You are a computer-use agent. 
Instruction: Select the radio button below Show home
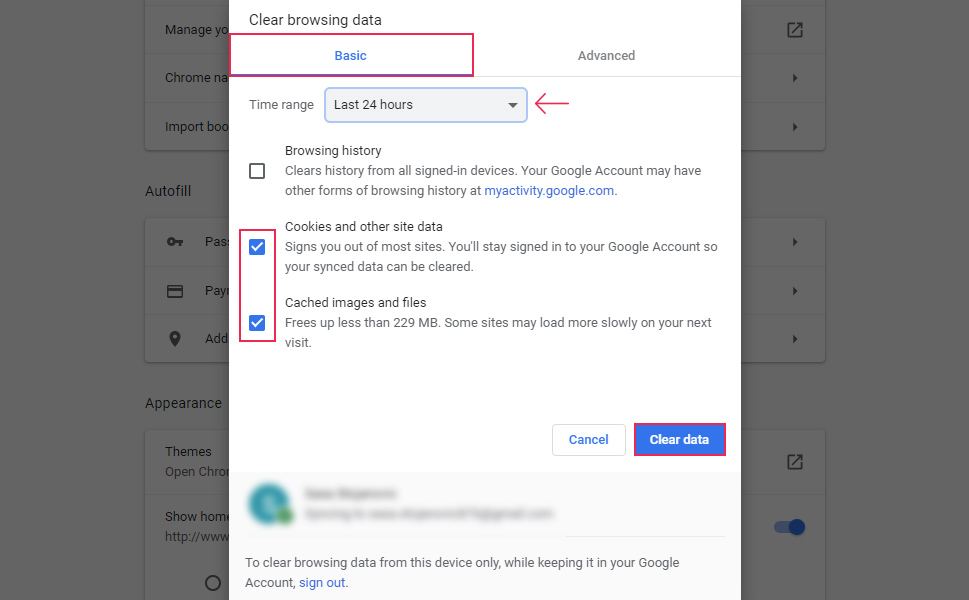(x=213, y=583)
